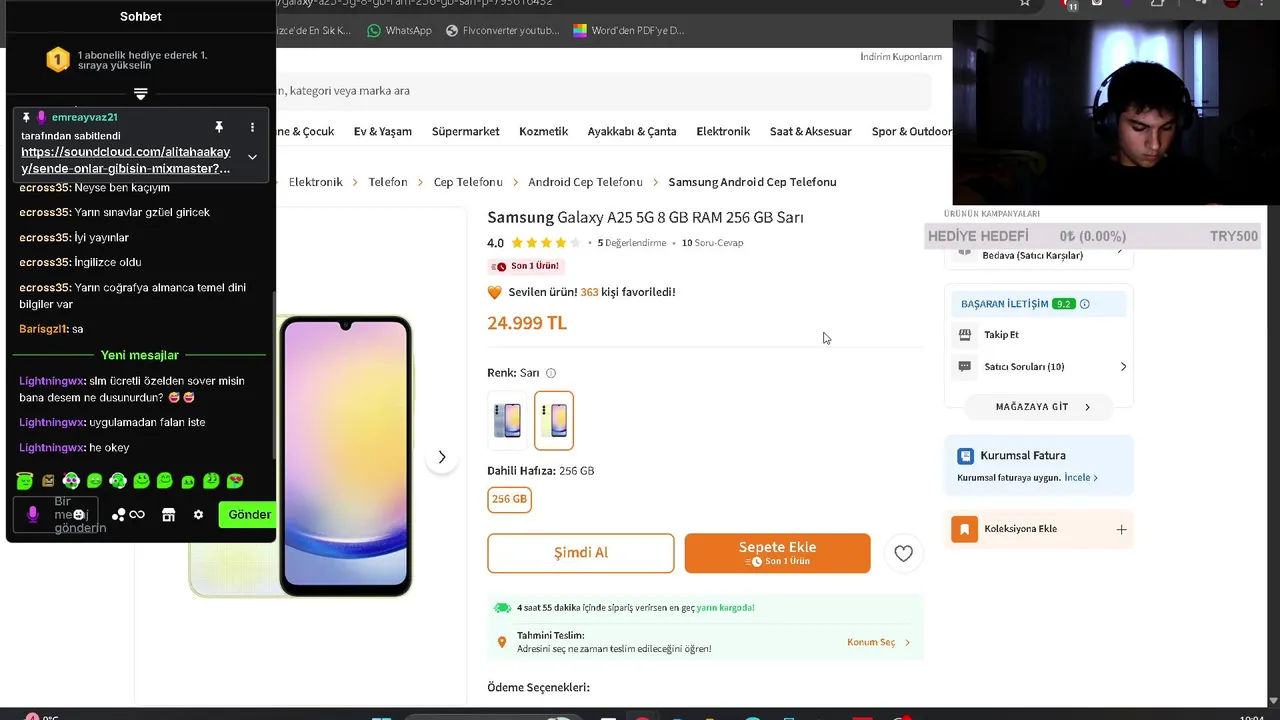The image size is (1280, 720).
Task: Select the 256 GB storage option
Action: [509, 499]
